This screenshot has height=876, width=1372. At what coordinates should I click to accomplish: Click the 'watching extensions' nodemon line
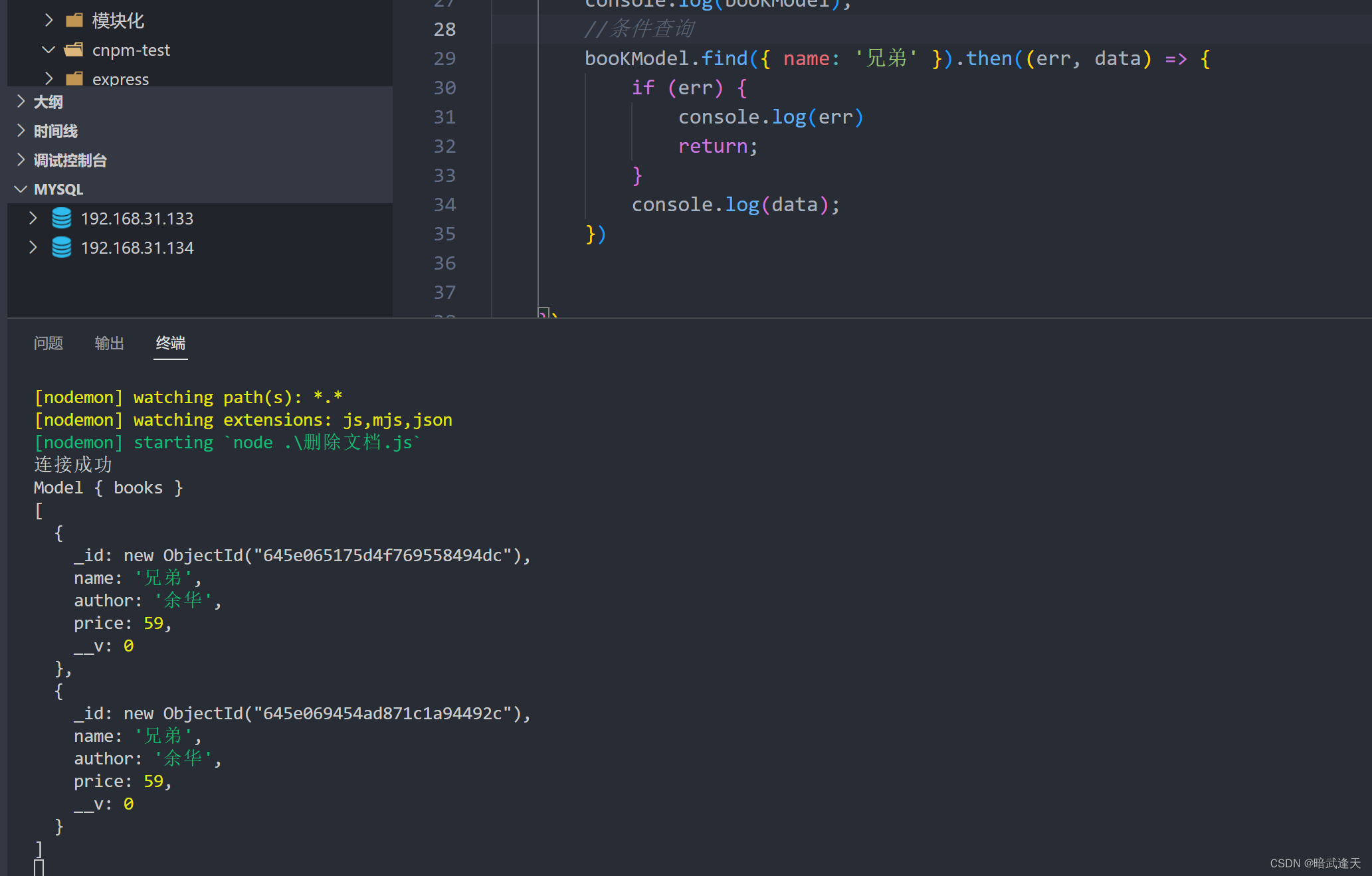(x=243, y=420)
